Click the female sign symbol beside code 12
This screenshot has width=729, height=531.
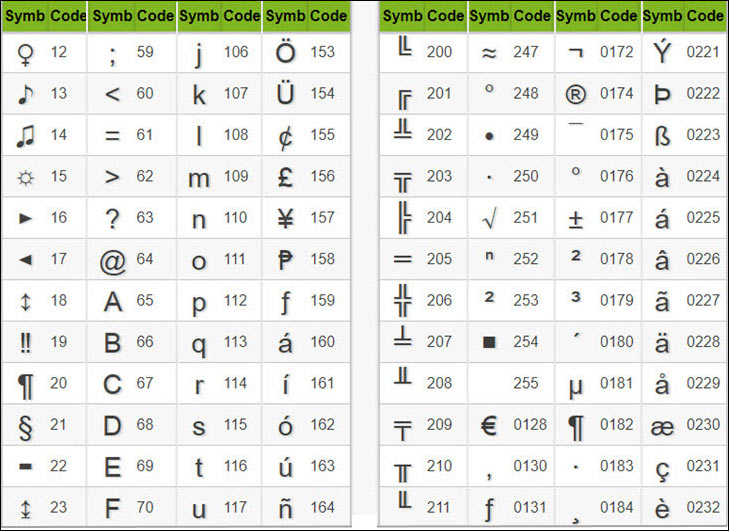[25, 54]
